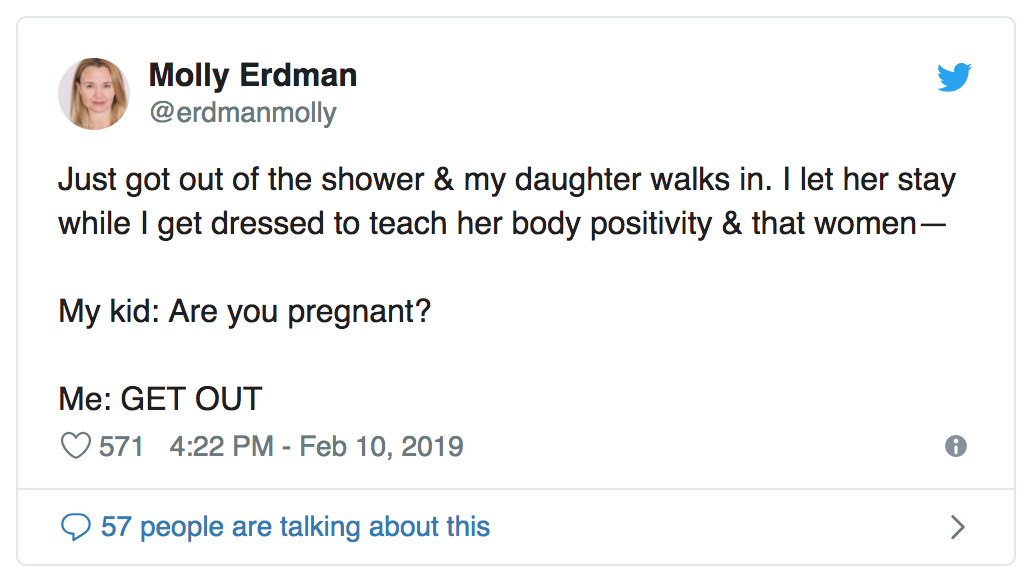Click the "Me: GET OUT" line

(160, 399)
